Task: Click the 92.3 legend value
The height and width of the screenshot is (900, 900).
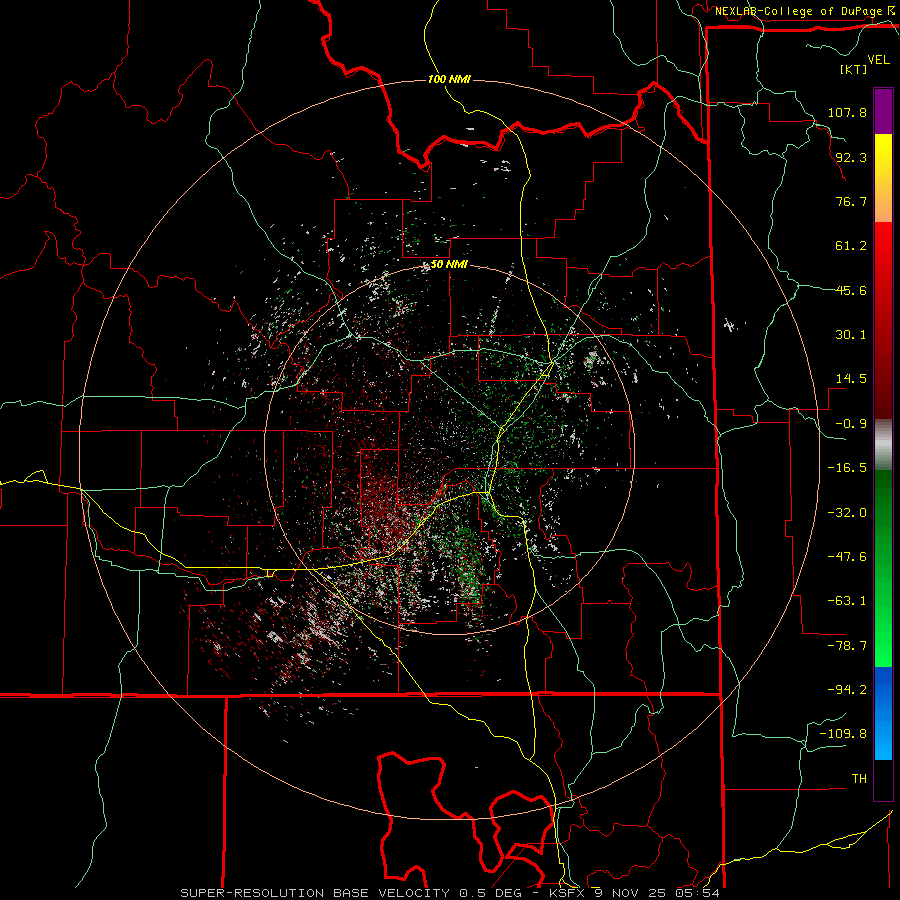Action: coord(851,157)
